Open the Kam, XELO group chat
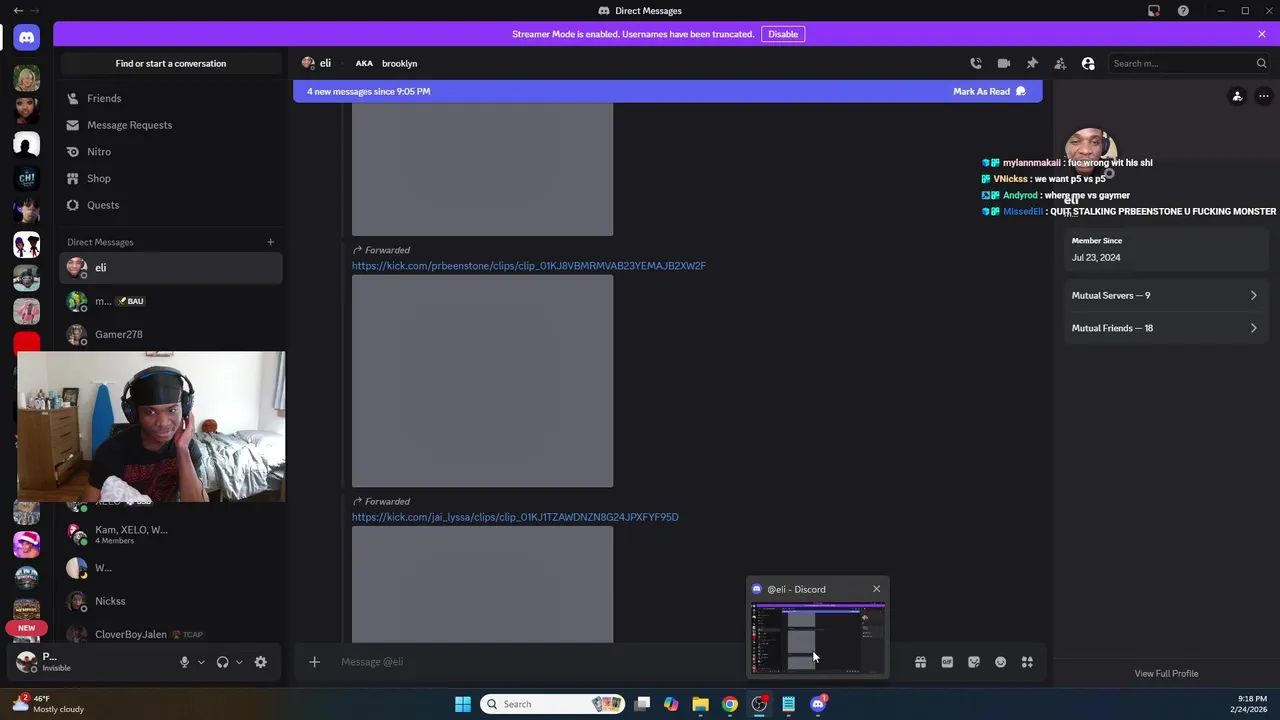The height and width of the screenshot is (720, 1280). tap(171, 534)
